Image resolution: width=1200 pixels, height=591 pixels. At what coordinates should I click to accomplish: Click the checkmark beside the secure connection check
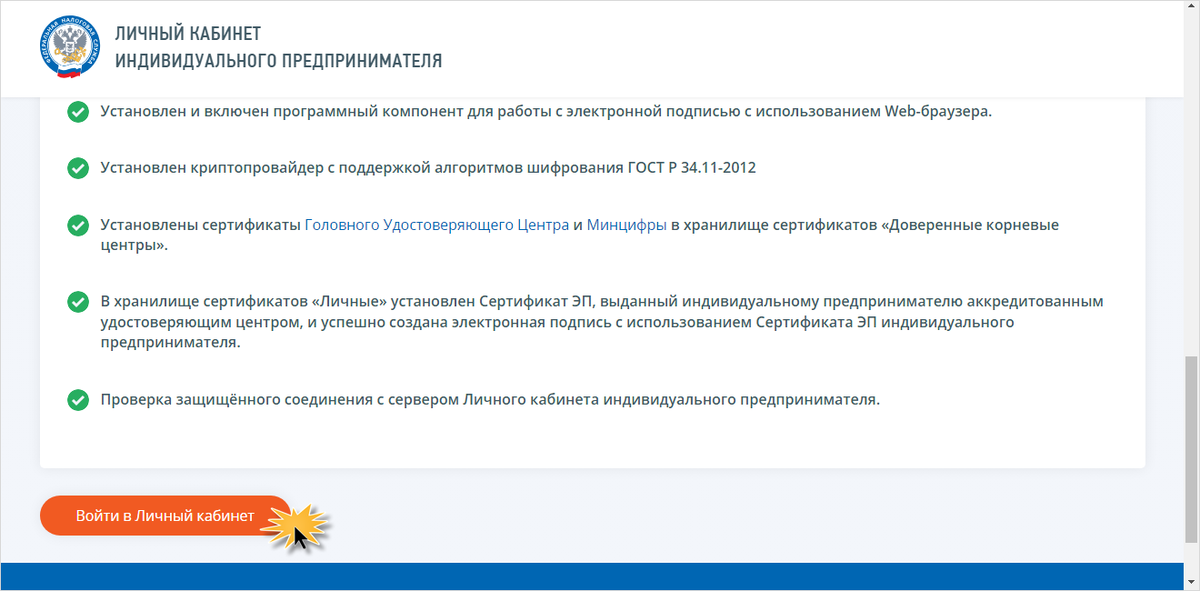click(x=78, y=399)
